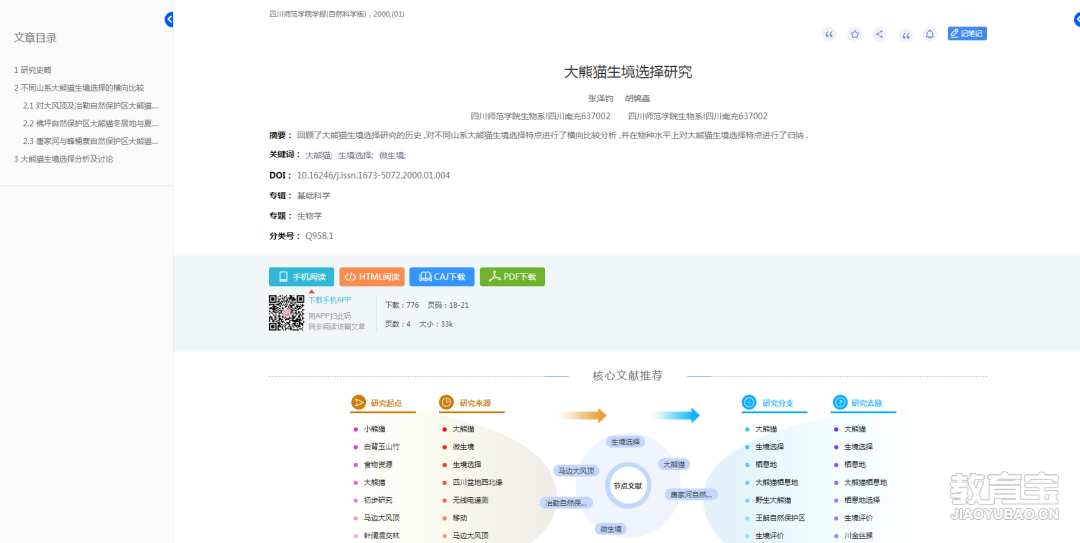Click the keyword 大熊猫 in 关键词 row
The image size is (1080, 543).
(319, 156)
